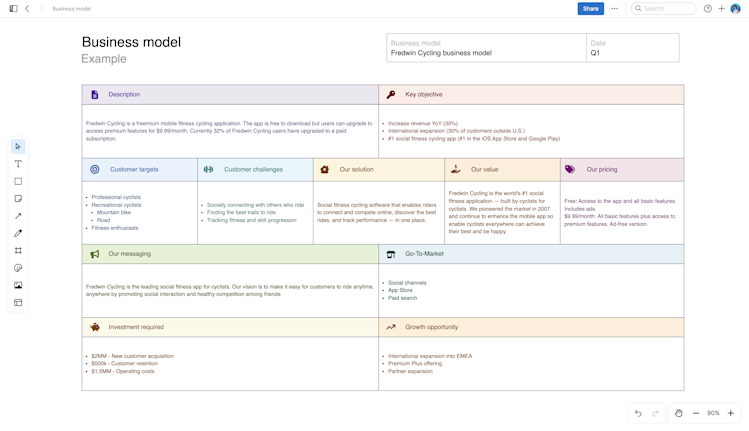749x431 pixels.
Task: Click the Redo arrow
Action: (655, 413)
